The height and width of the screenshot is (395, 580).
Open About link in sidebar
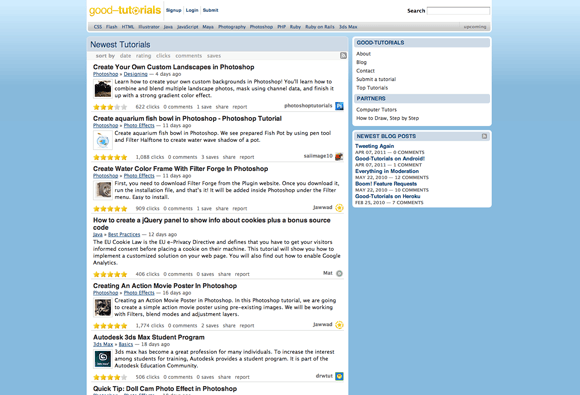point(363,54)
